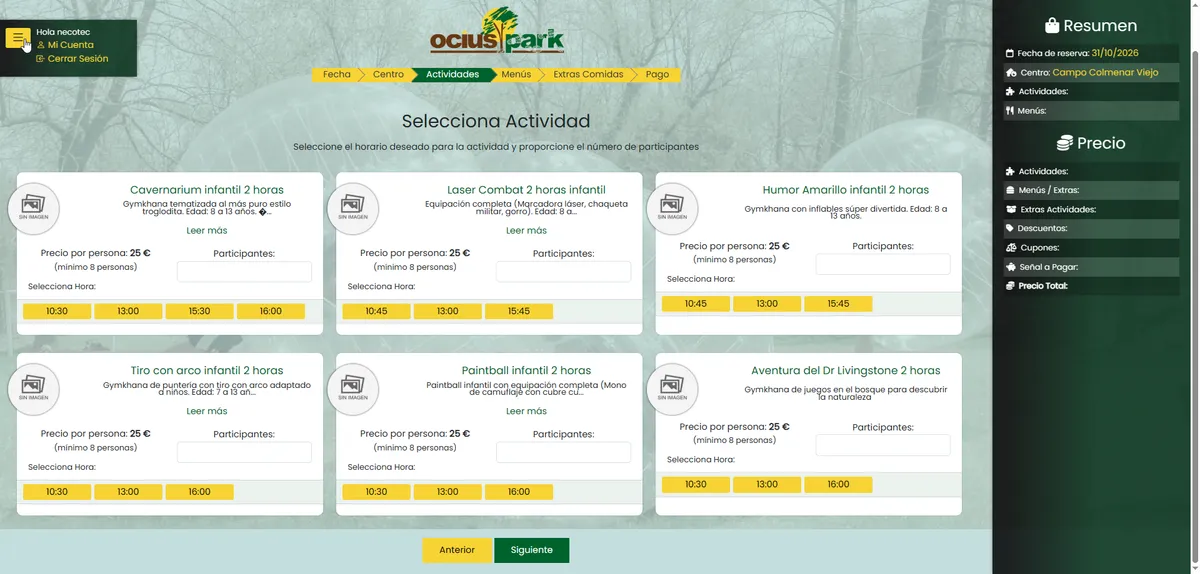Go to the Centro step
This screenshot has width=1200, height=574.
pos(388,74)
